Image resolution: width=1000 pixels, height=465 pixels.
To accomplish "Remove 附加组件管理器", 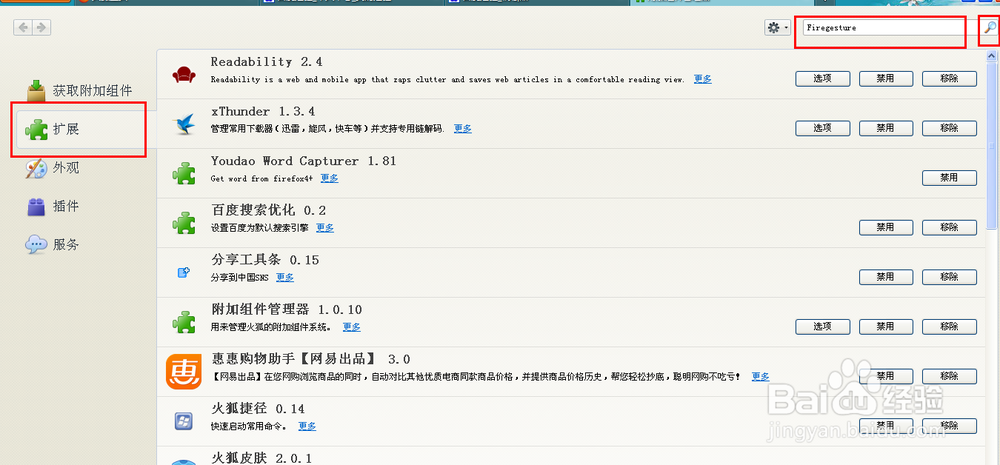I will point(949,327).
